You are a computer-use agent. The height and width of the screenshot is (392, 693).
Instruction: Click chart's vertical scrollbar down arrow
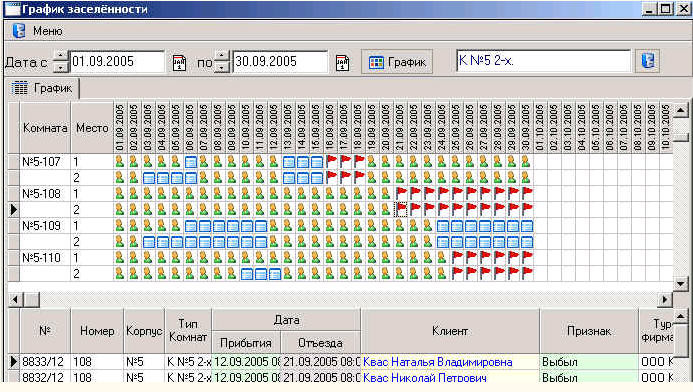tap(680, 283)
